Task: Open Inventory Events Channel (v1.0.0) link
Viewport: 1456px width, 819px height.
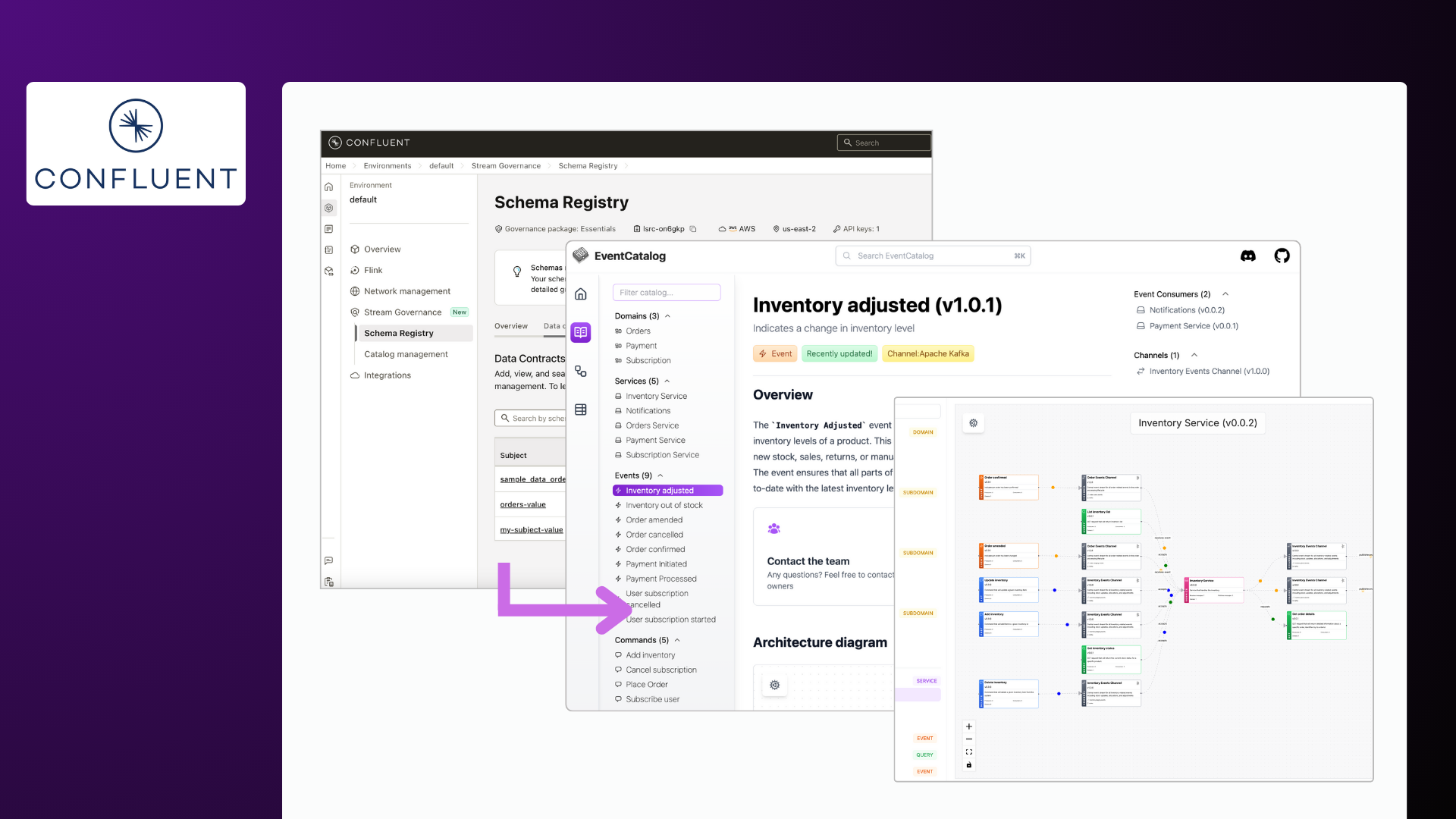Action: pos(1209,371)
